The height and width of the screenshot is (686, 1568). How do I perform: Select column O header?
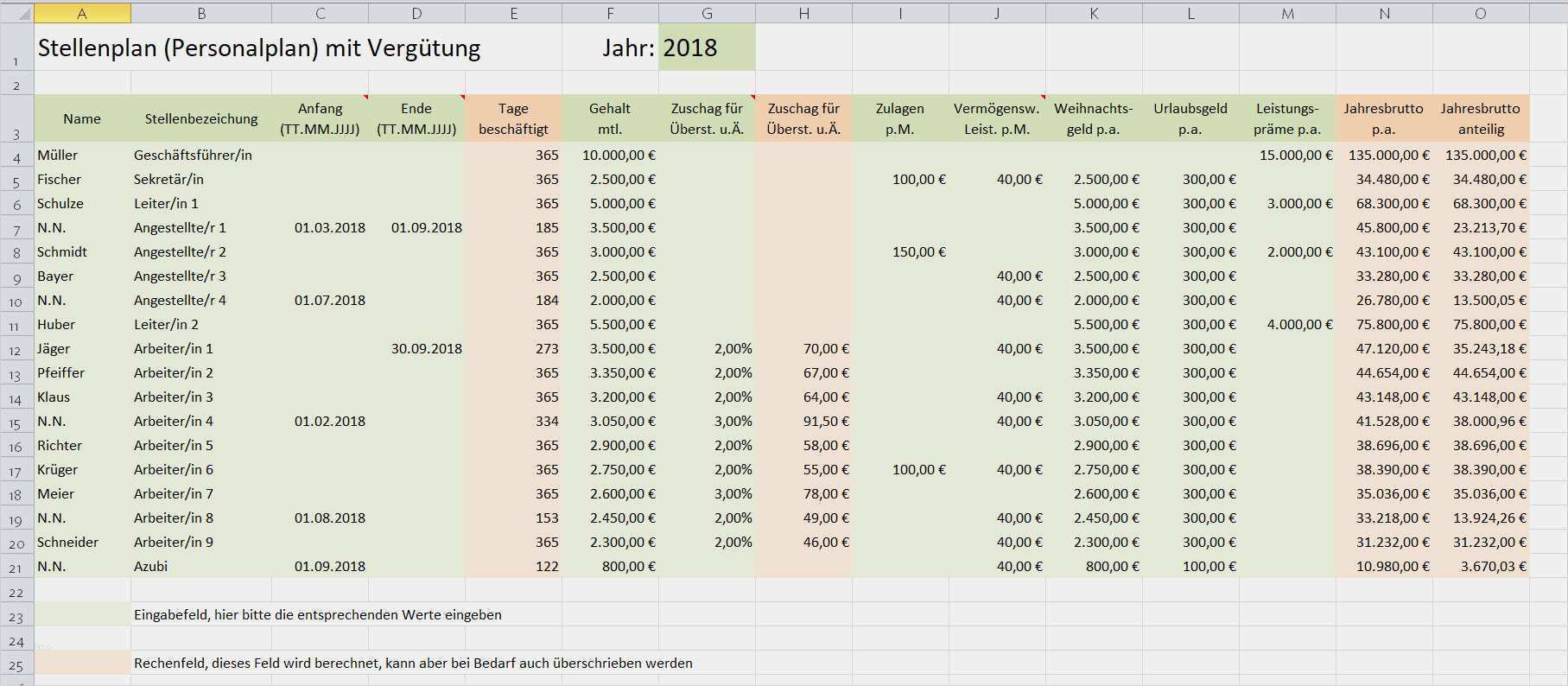(x=1480, y=12)
